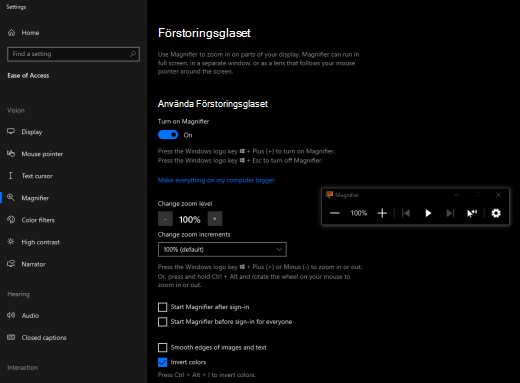
Task: Open 'Make everything on my computer bigger' link
Action: click(x=216, y=180)
